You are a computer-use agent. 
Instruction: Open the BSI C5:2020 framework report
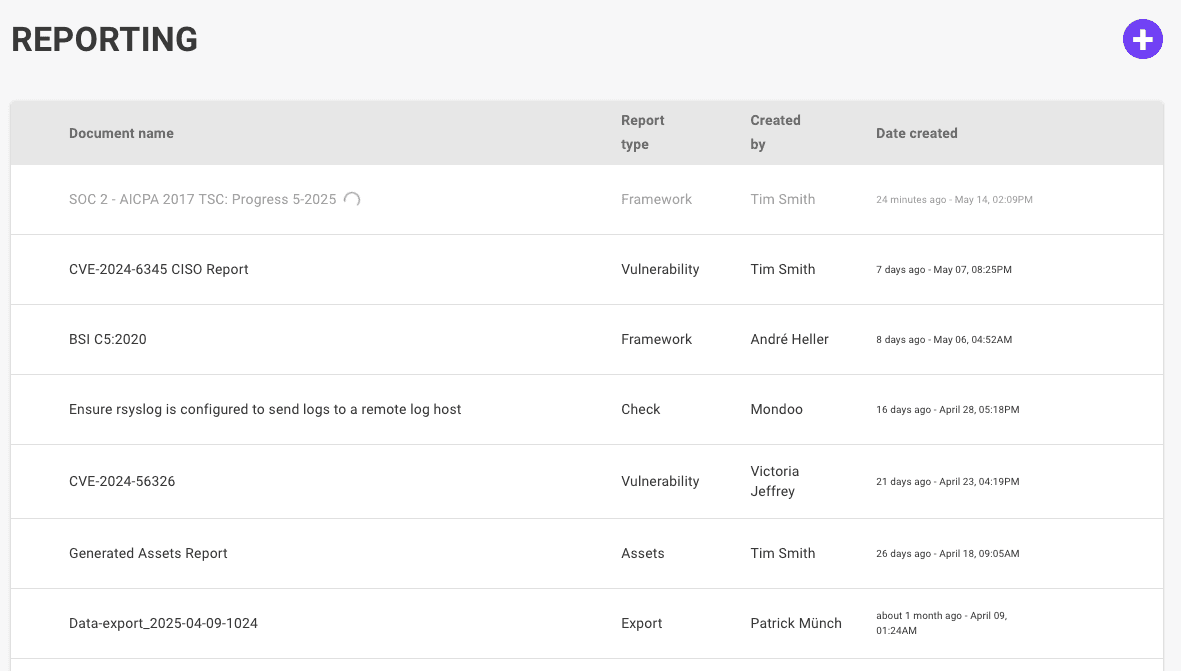tap(107, 339)
